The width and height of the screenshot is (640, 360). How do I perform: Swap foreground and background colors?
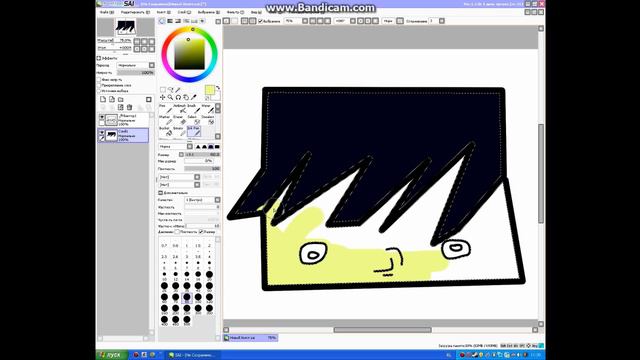(x=218, y=88)
